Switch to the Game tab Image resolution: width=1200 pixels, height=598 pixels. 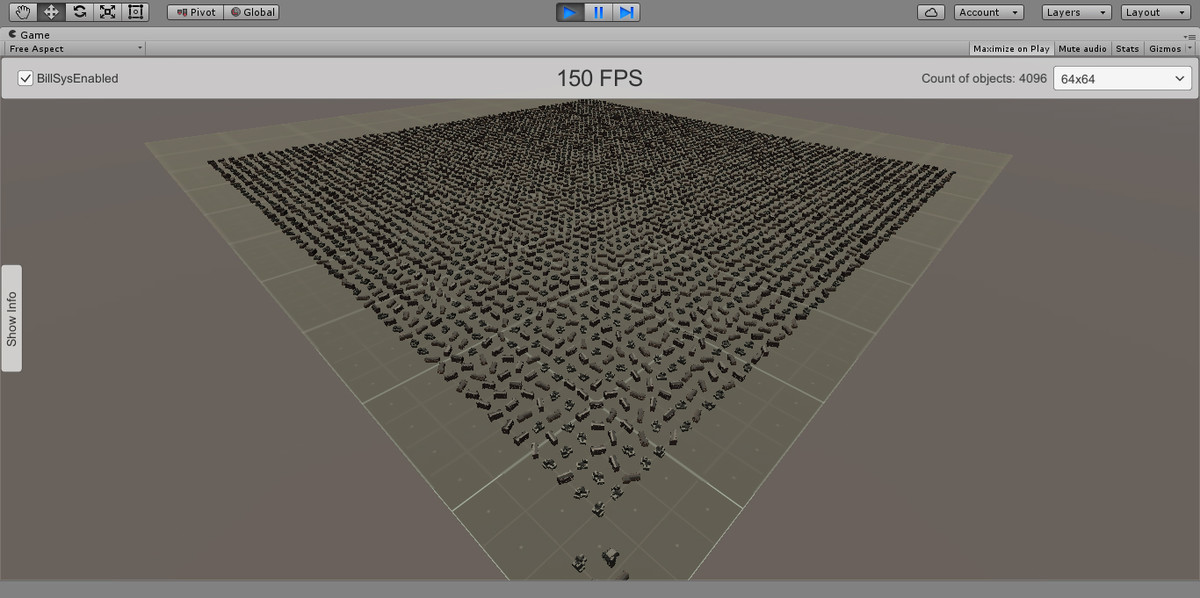coord(28,35)
